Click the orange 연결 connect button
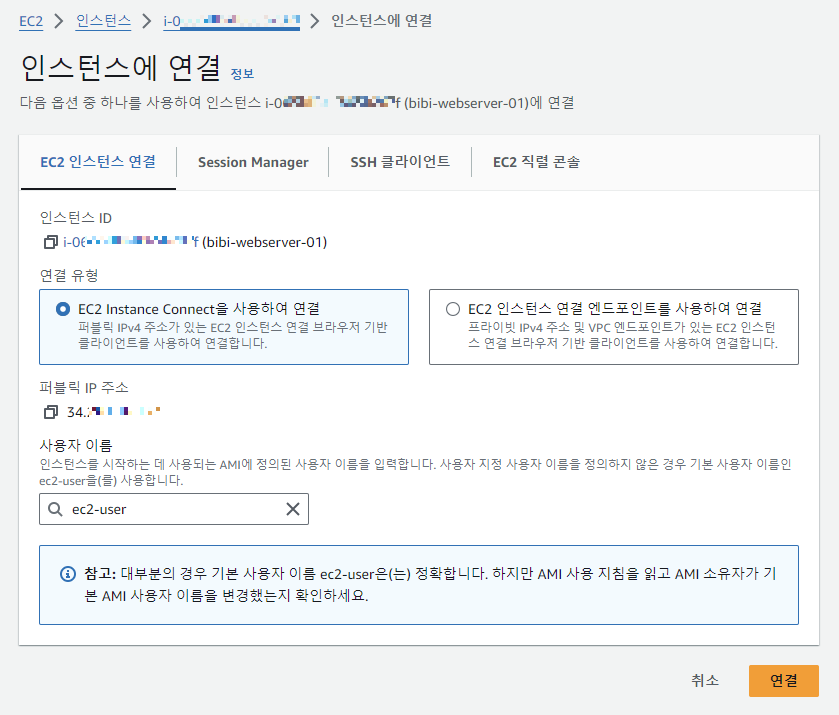Screen dimensions: 839x715 coord(783,681)
